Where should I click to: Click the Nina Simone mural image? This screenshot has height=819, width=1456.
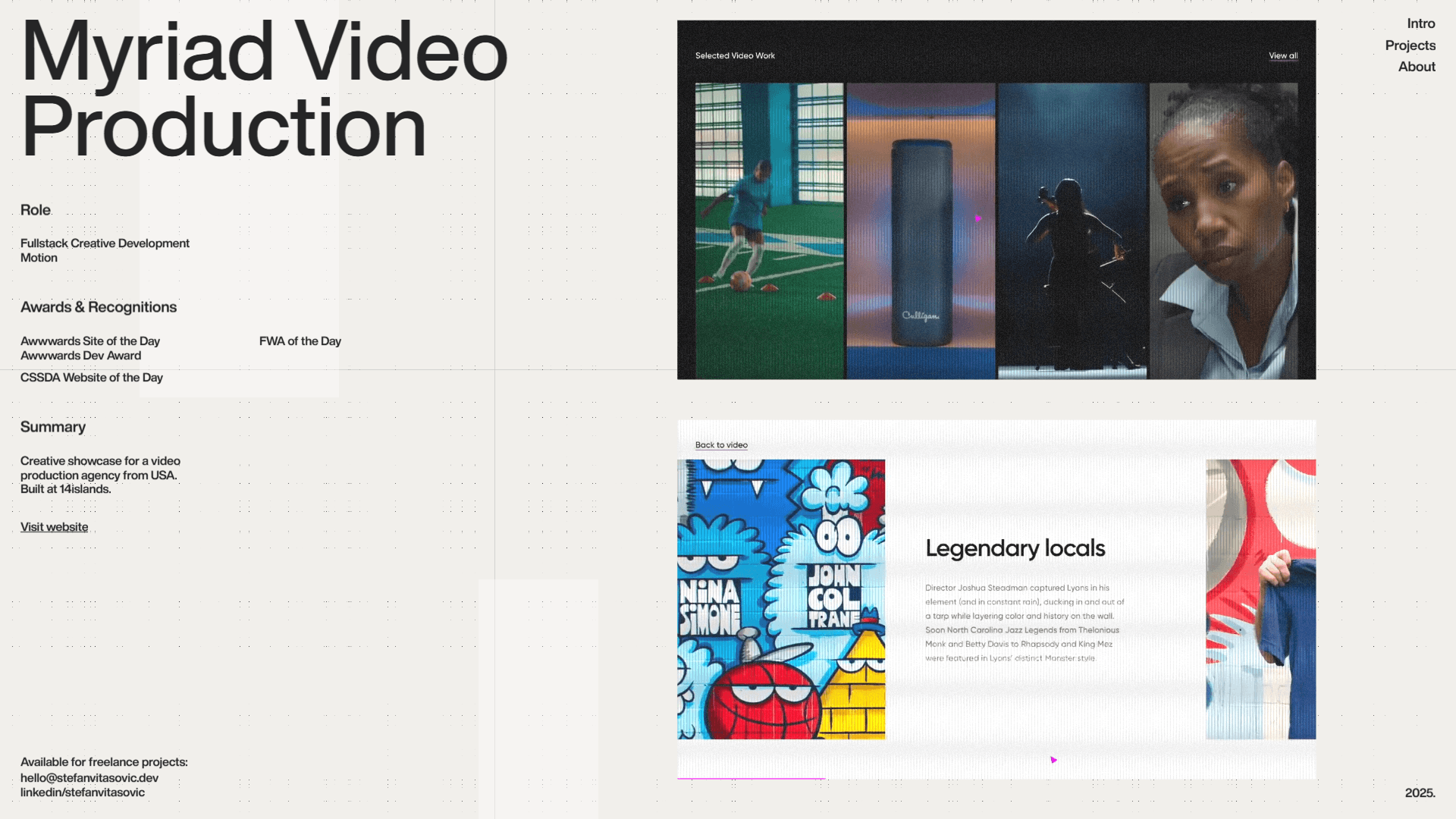(x=780, y=599)
